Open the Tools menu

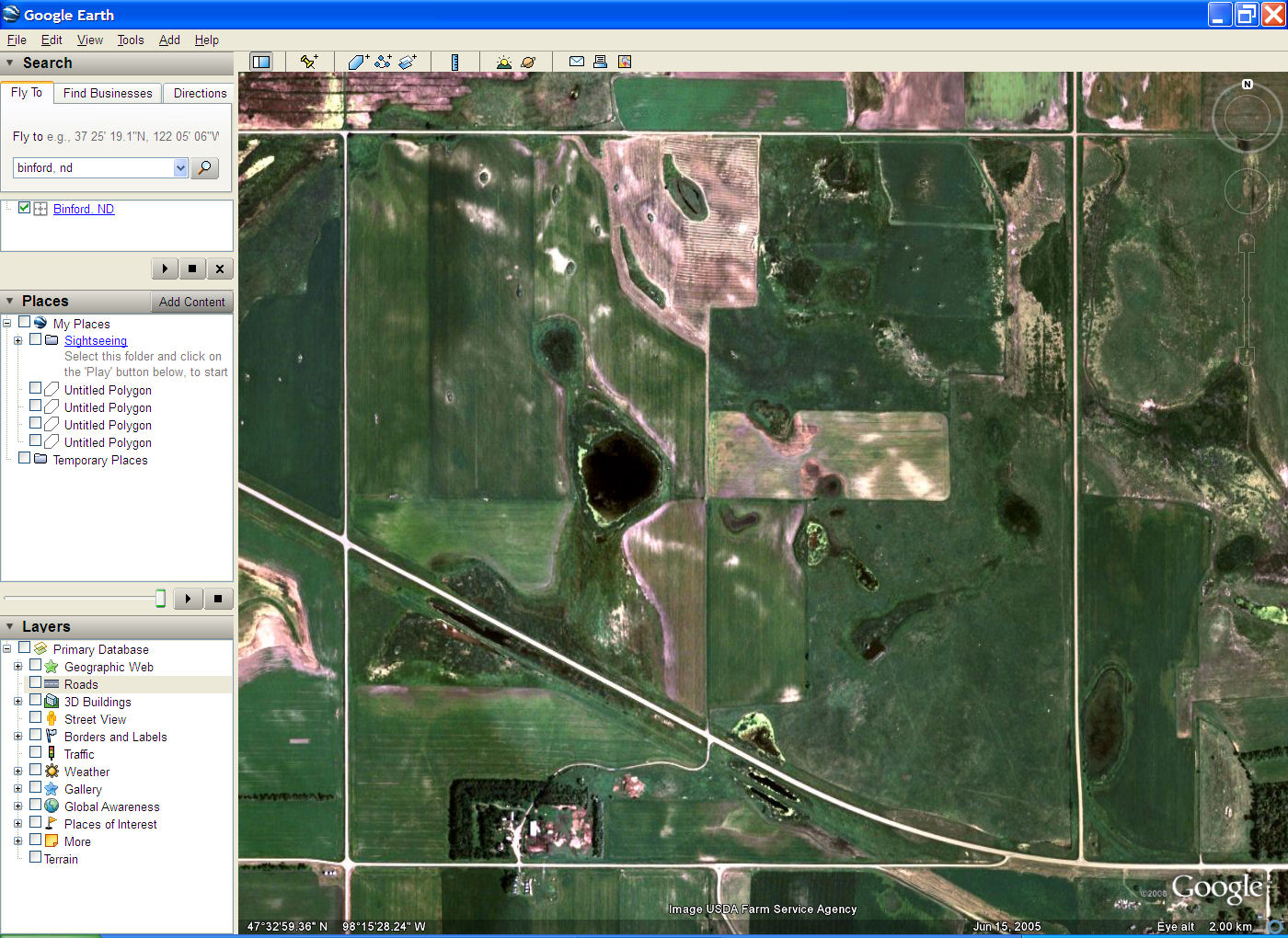point(131,40)
